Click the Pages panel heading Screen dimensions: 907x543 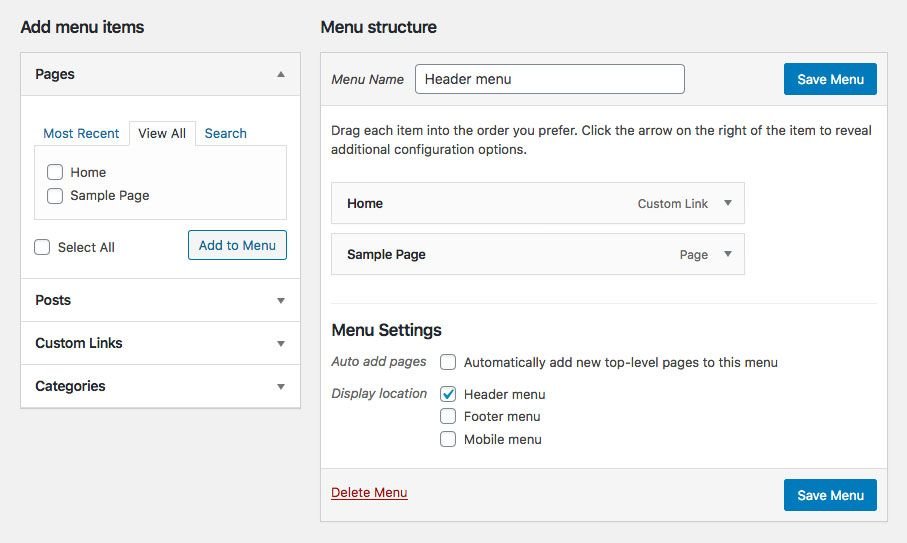point(160,74)
